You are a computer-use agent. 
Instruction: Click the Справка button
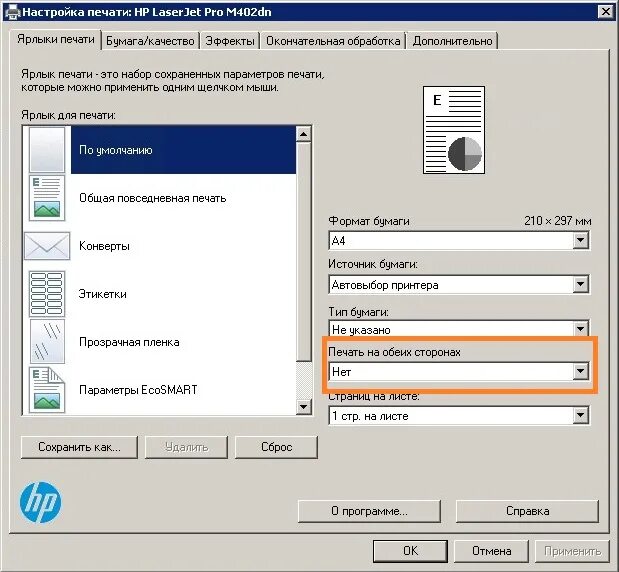(x=527, y=511)
